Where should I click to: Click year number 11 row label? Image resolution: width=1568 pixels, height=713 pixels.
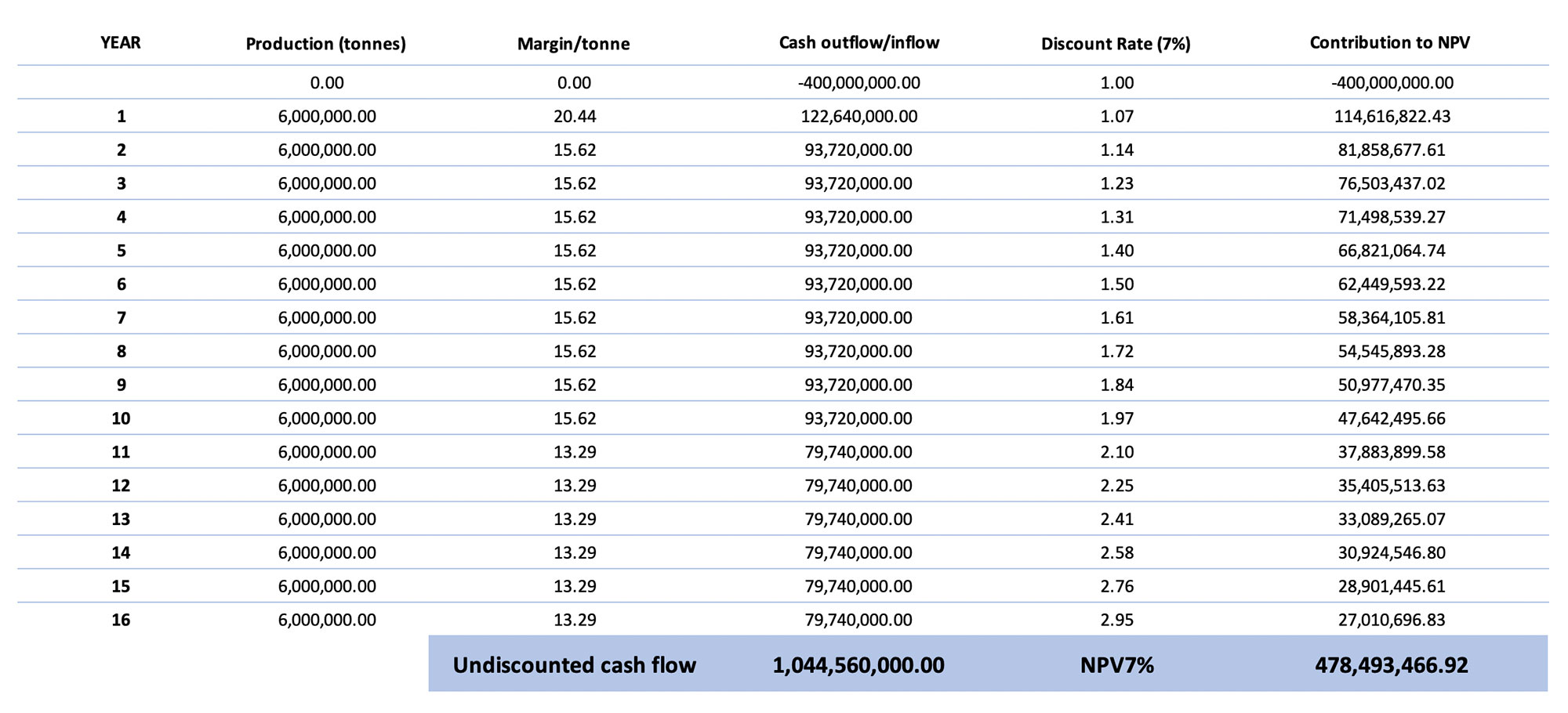(121, 452)
